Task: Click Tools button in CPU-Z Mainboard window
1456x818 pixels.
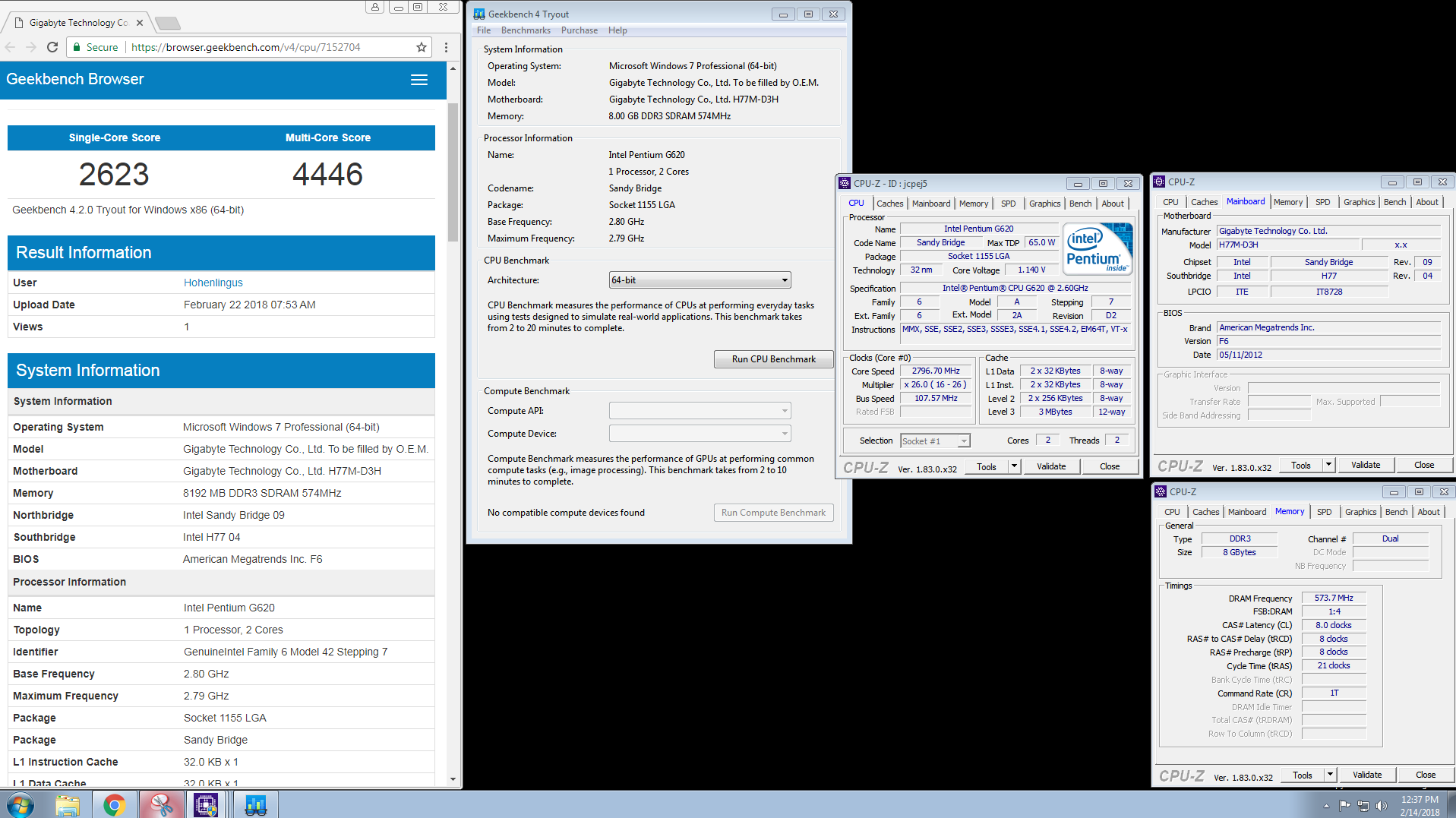Action: [1301, 465]
